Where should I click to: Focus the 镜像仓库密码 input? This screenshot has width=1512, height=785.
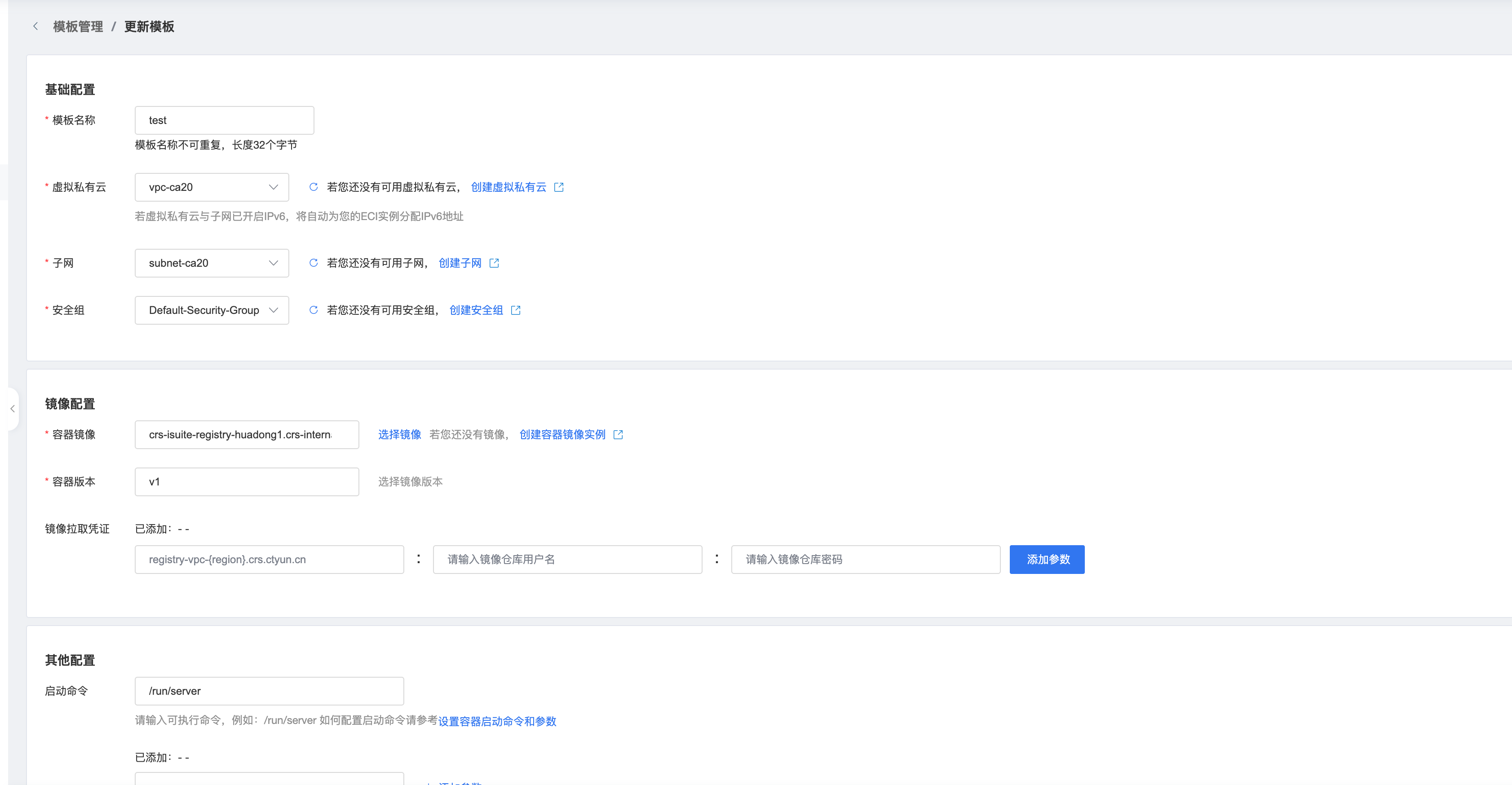865,559
